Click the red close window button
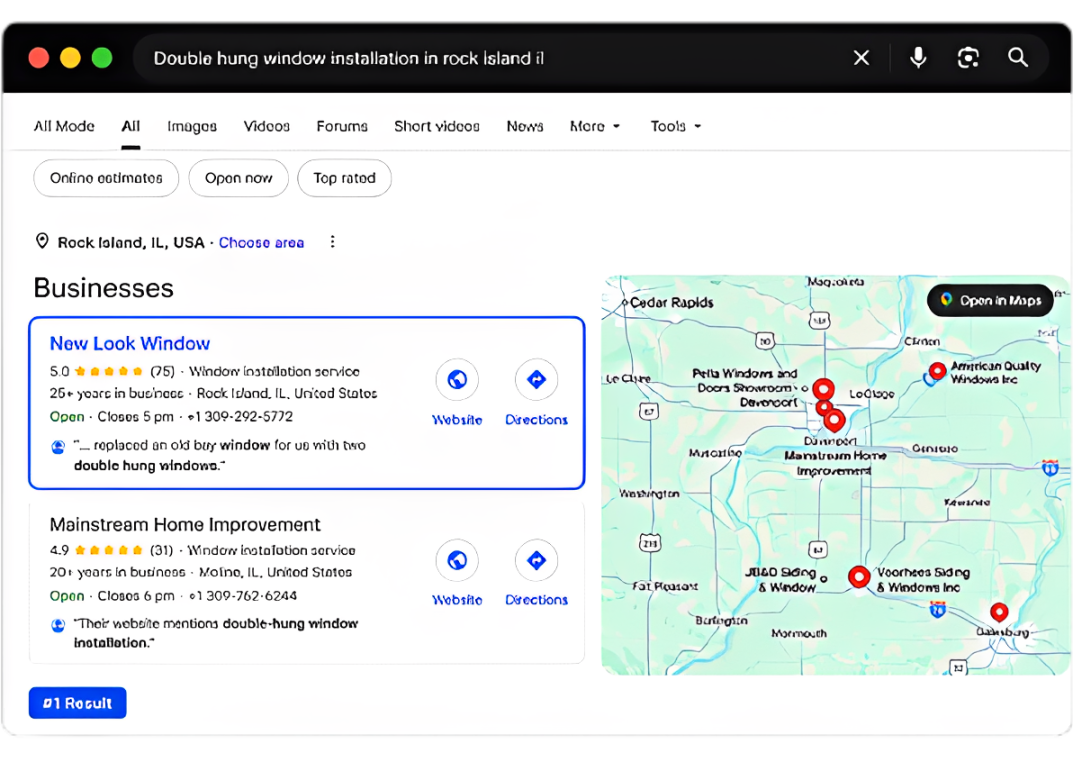The height and width of the screenshot is (762, 1073). [x=39, y=58]
